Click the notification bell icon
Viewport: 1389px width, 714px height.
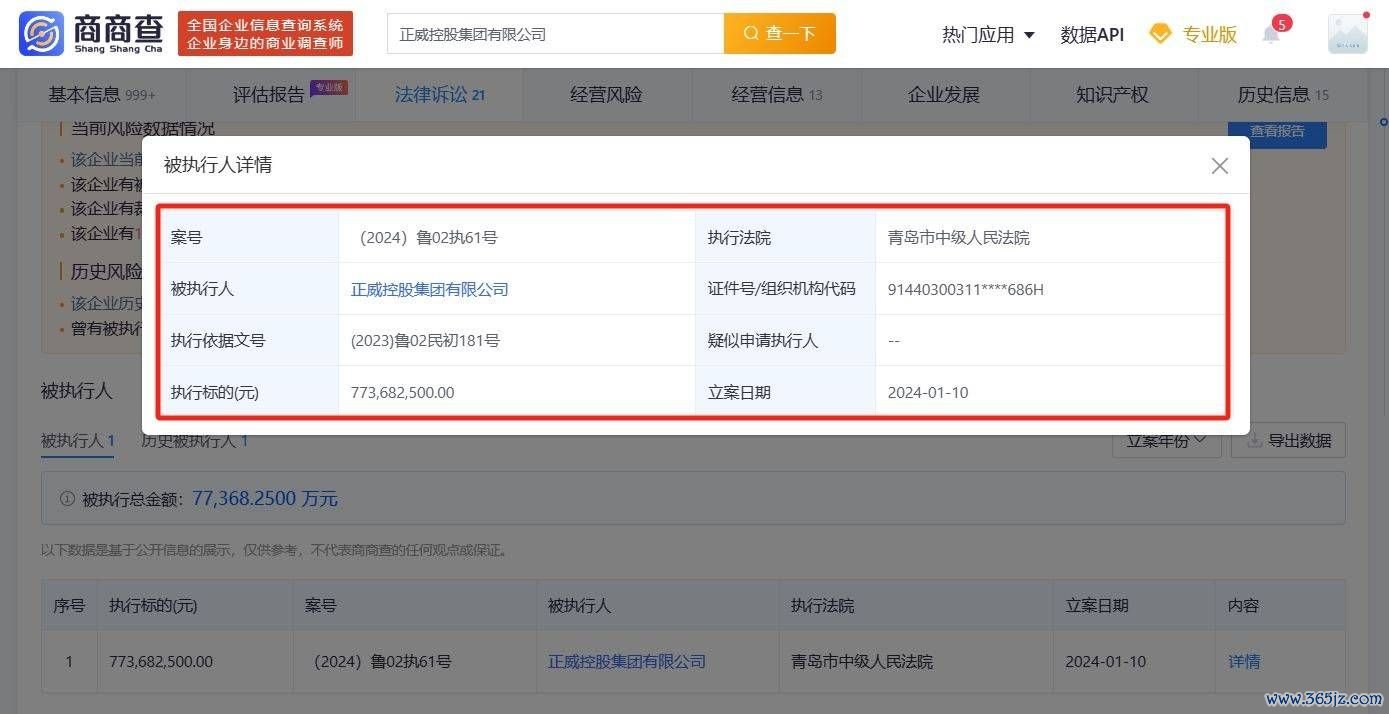coord(1271,35)
